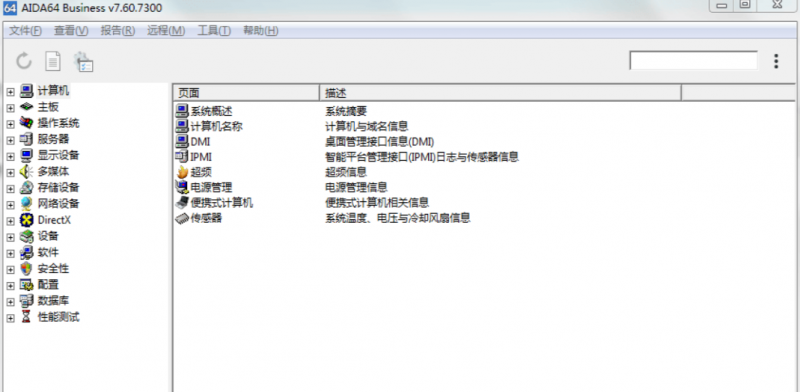Image resolution: width=800 pixels, height=392 pixels.
Task: Open the three-dot options menu
Action: [x=776, y=61]
